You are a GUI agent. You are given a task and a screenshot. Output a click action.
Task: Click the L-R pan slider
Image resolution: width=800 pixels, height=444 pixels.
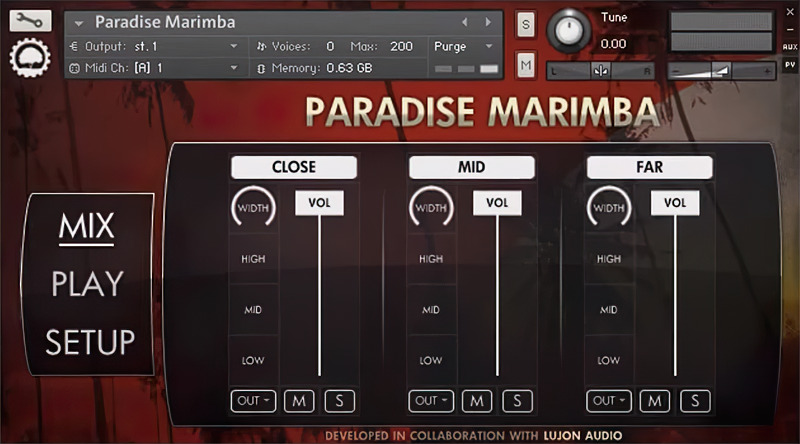(x=601, y=71)
